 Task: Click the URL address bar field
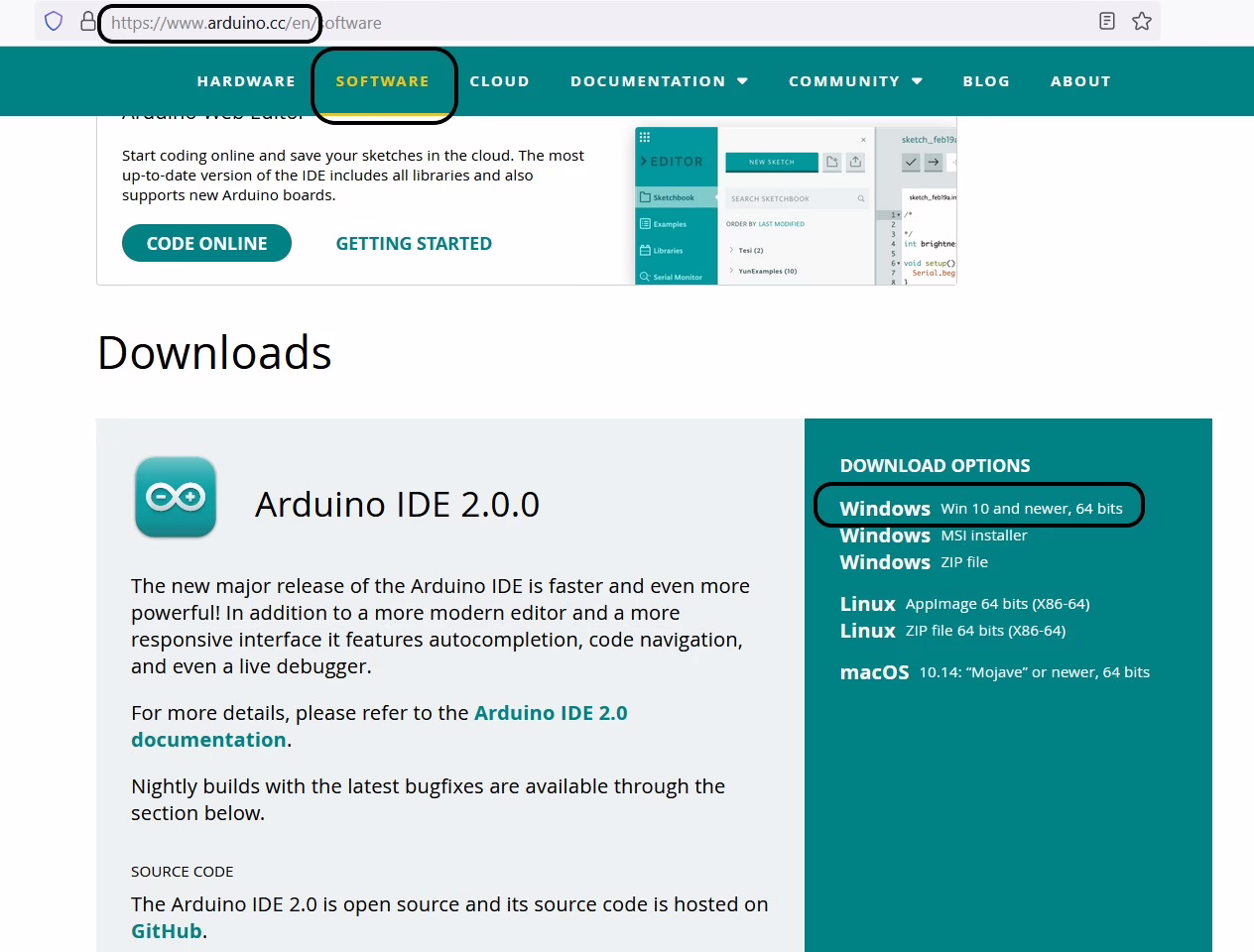tap(595, 22)
